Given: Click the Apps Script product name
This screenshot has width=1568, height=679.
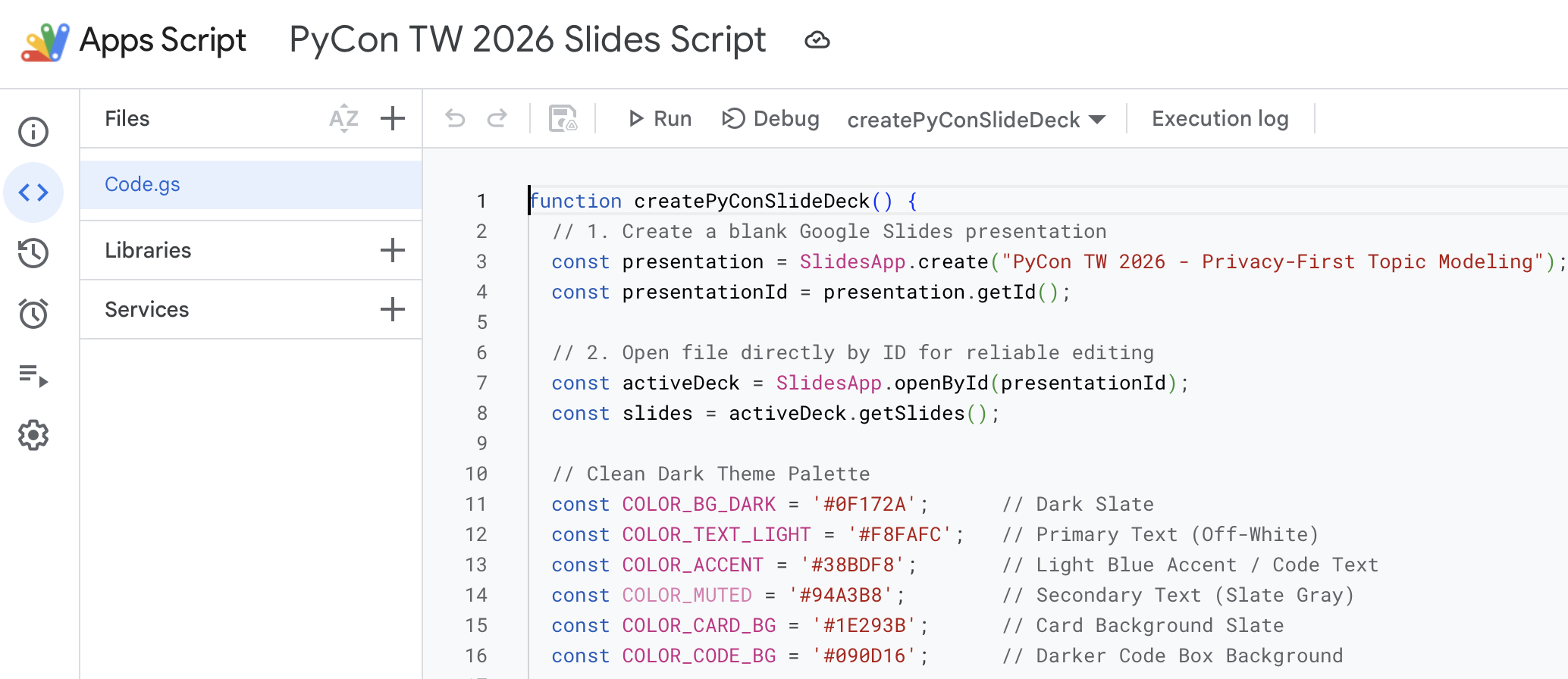Looking at the screenshot, I should coord(163,40).
